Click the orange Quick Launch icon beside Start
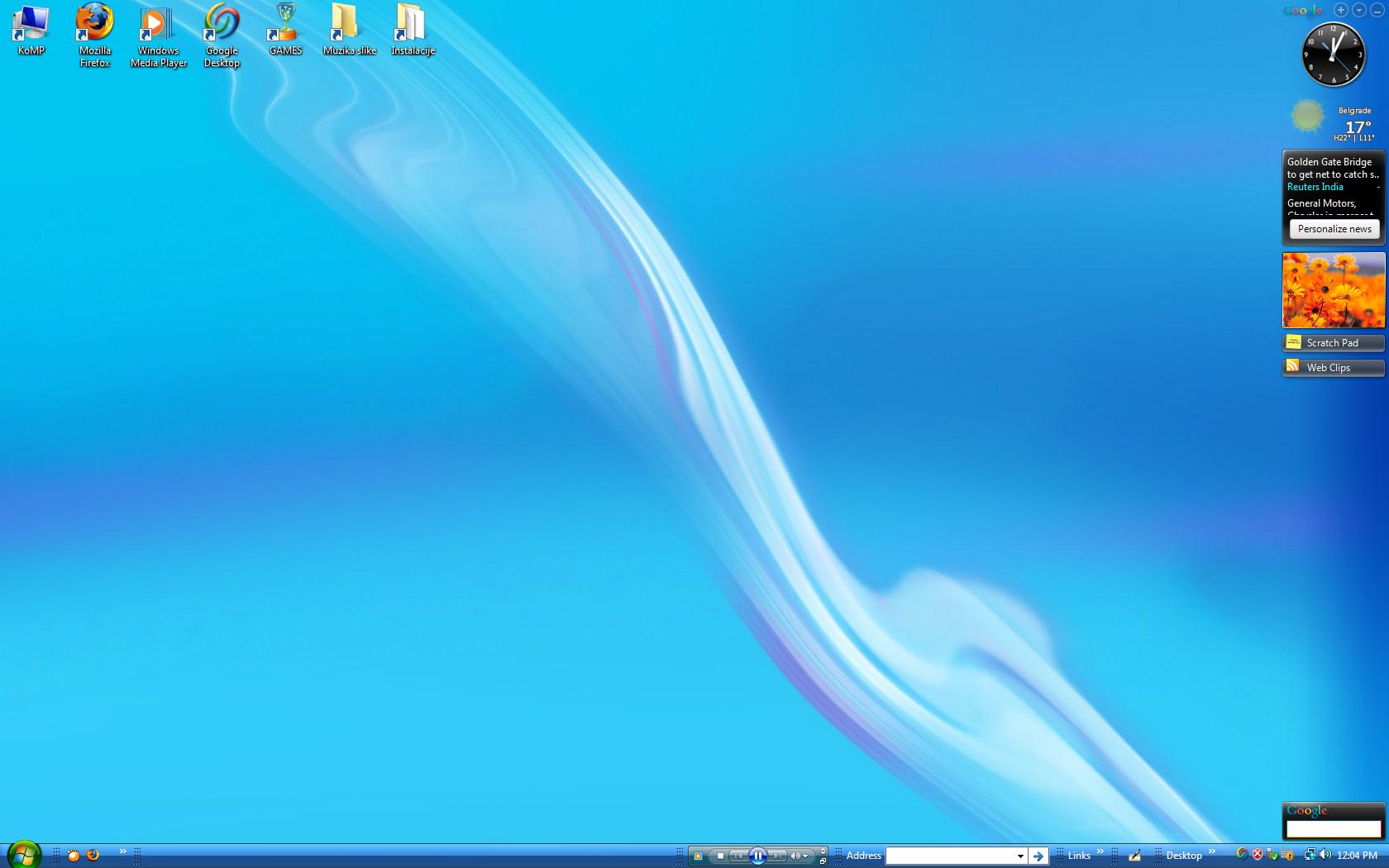 74,856
